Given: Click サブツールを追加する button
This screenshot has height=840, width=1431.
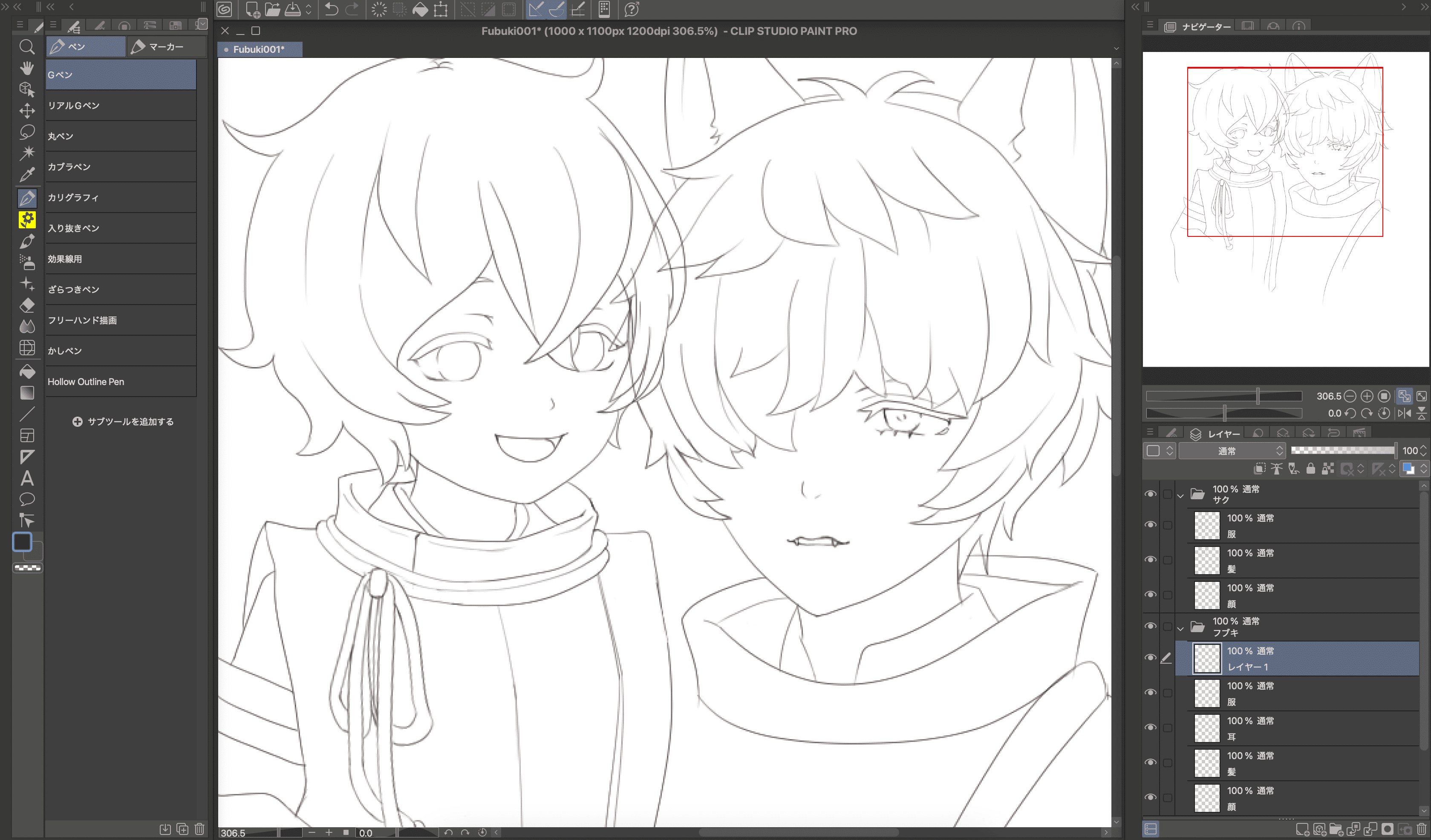Looking at the screenshot, I should (x=123, y=422).
